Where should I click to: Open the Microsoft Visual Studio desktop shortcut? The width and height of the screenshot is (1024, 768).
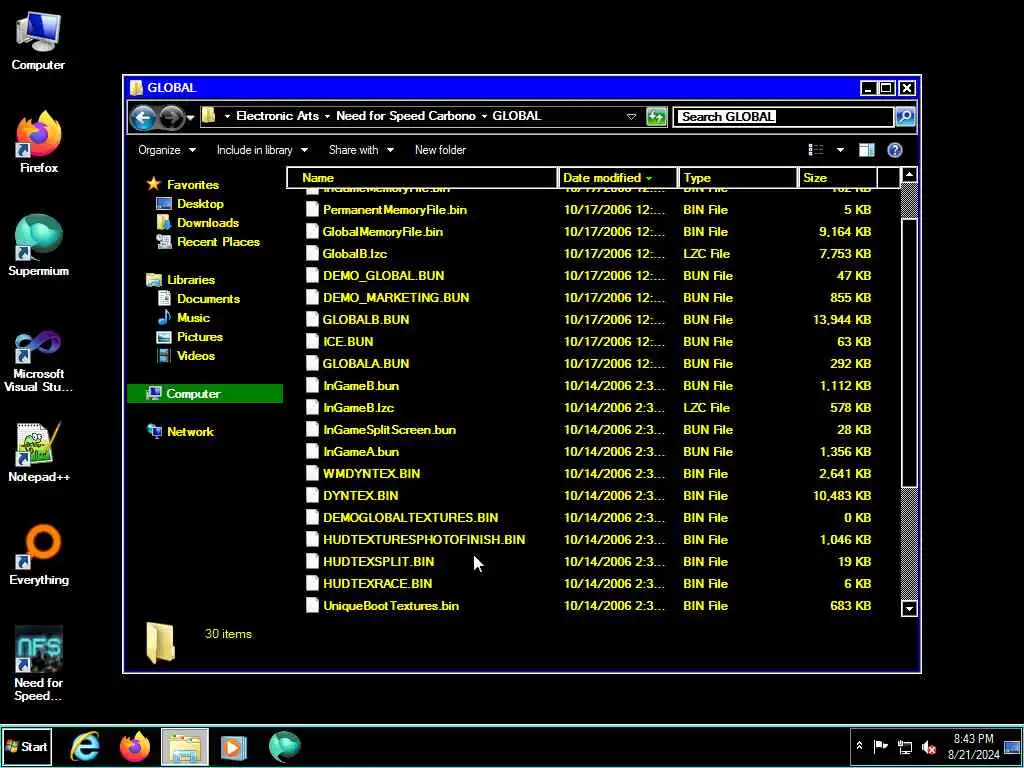39,361
